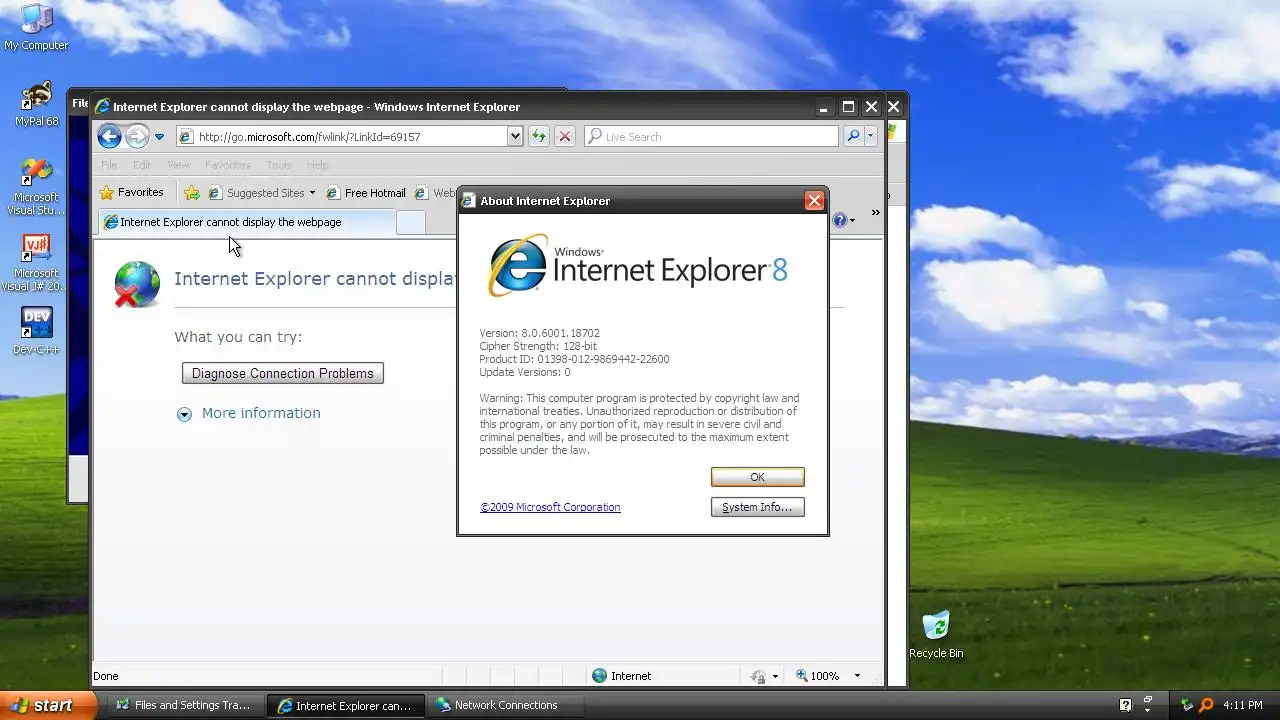Image resolution: width=1280 pixels, height=720 pixels.
Task: Select the Microsoft Visual Studio desktop shortcut
Action: pyautogui.click(x=36, y=186)
